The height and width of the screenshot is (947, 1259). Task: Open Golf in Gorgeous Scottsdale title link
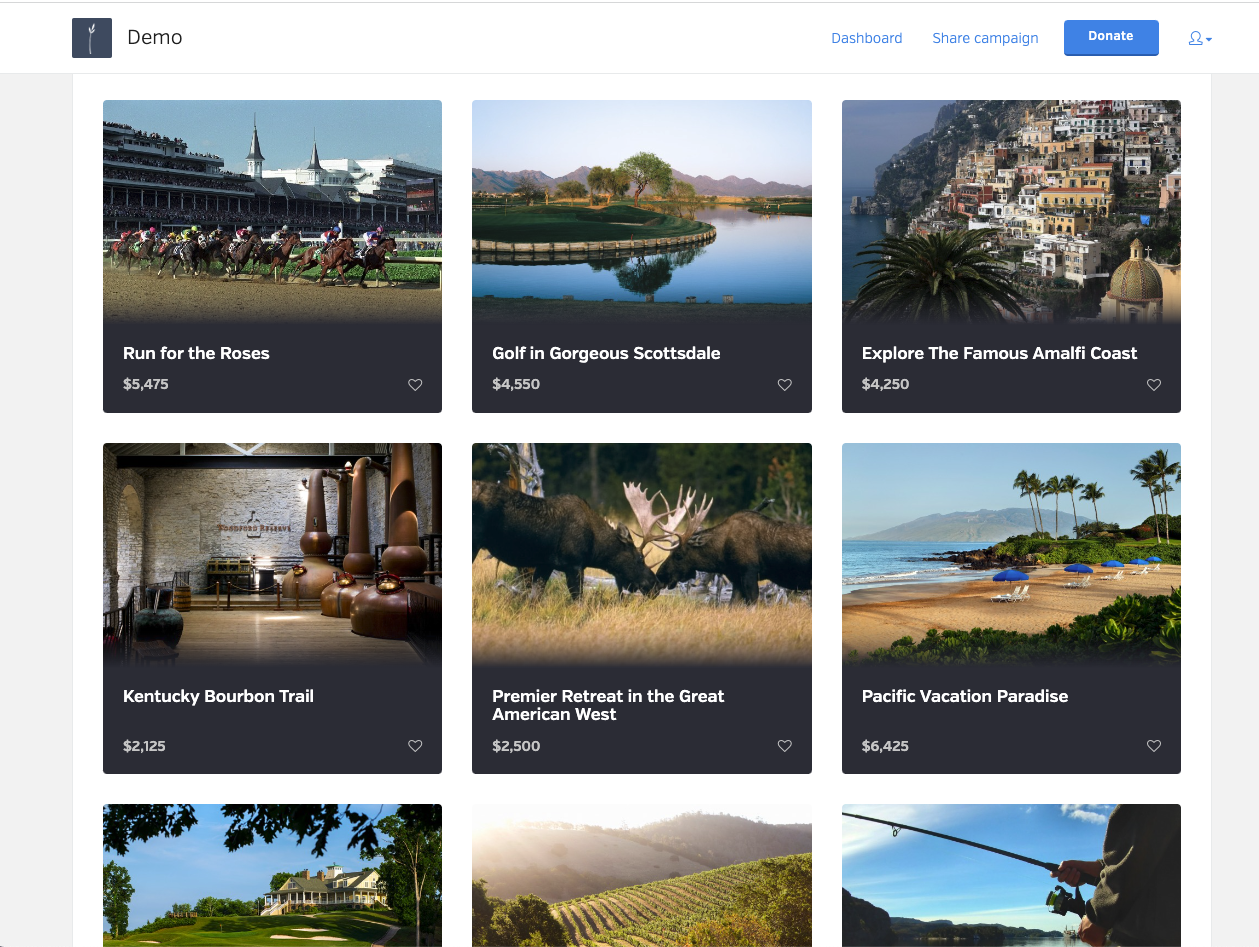click(606, 353)
